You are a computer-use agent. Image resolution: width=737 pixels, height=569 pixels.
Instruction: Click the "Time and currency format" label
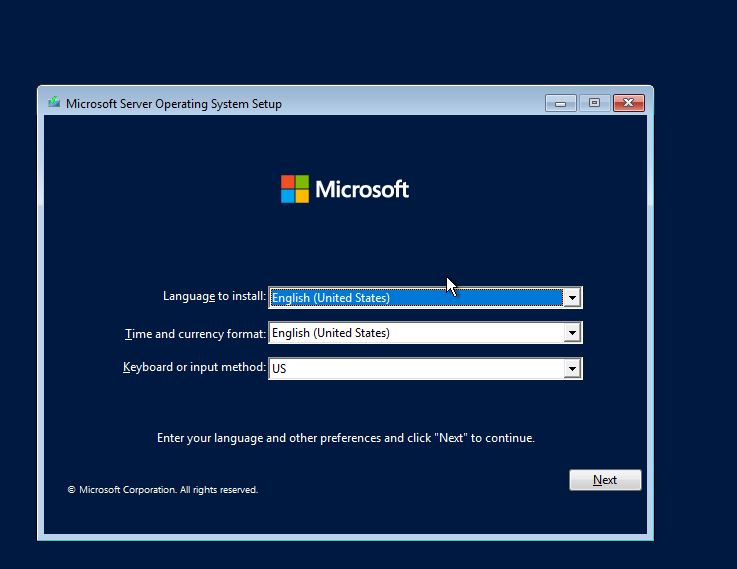pyautogui.click(x=195, y=334)
